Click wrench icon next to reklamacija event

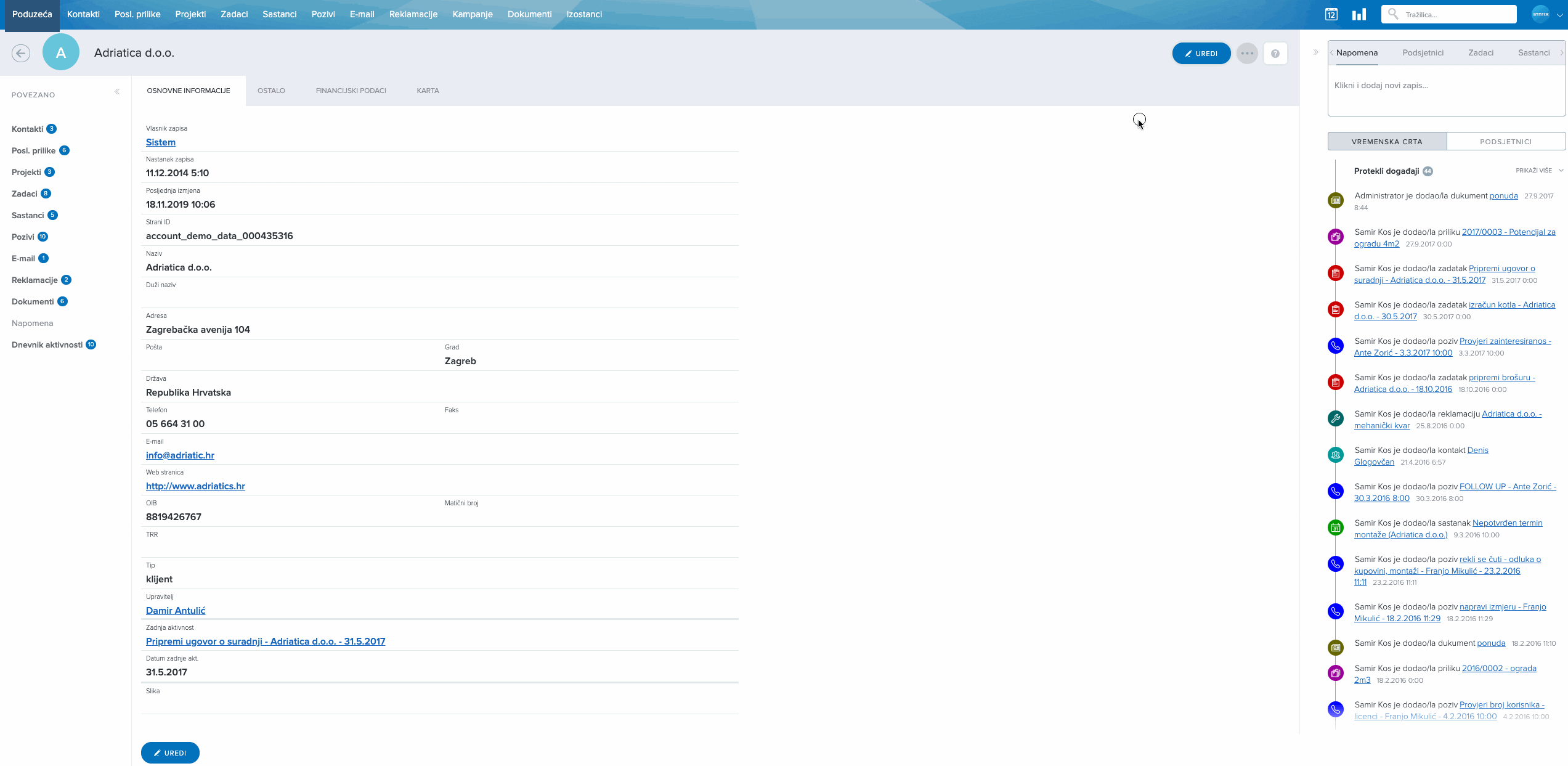1335,418
